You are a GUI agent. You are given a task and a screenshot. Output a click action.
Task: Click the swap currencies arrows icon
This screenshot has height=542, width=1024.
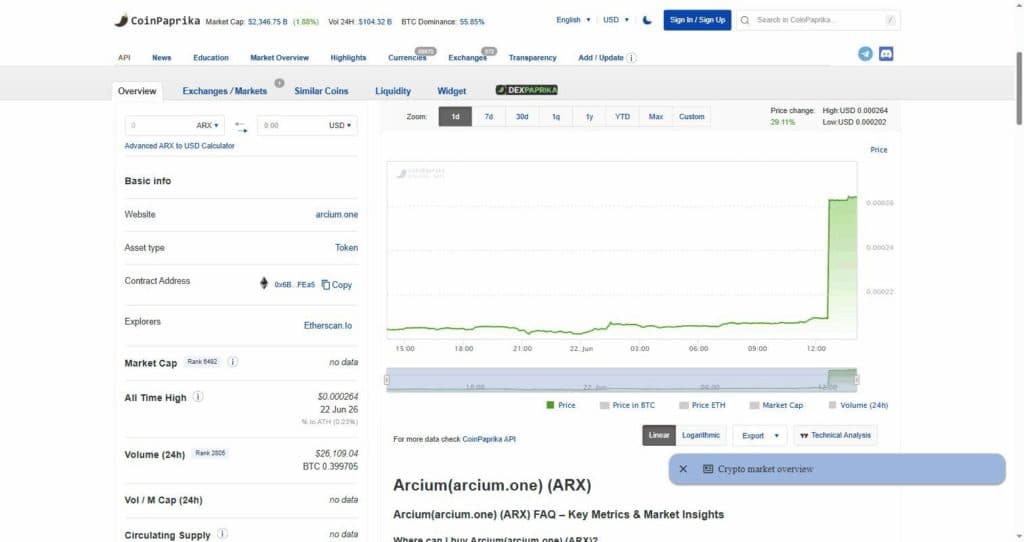click(241, 127)
